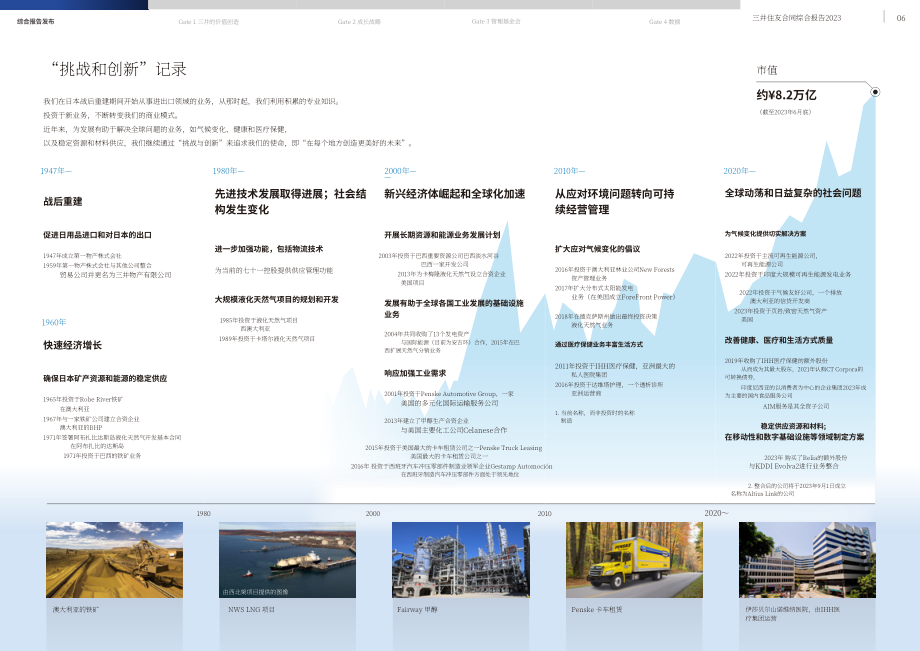Click the 为气候变化提供切实解决方案 subheading
The width and height of the screenshot is (920, 651).
pyautogui.click(x=765, y=234)
